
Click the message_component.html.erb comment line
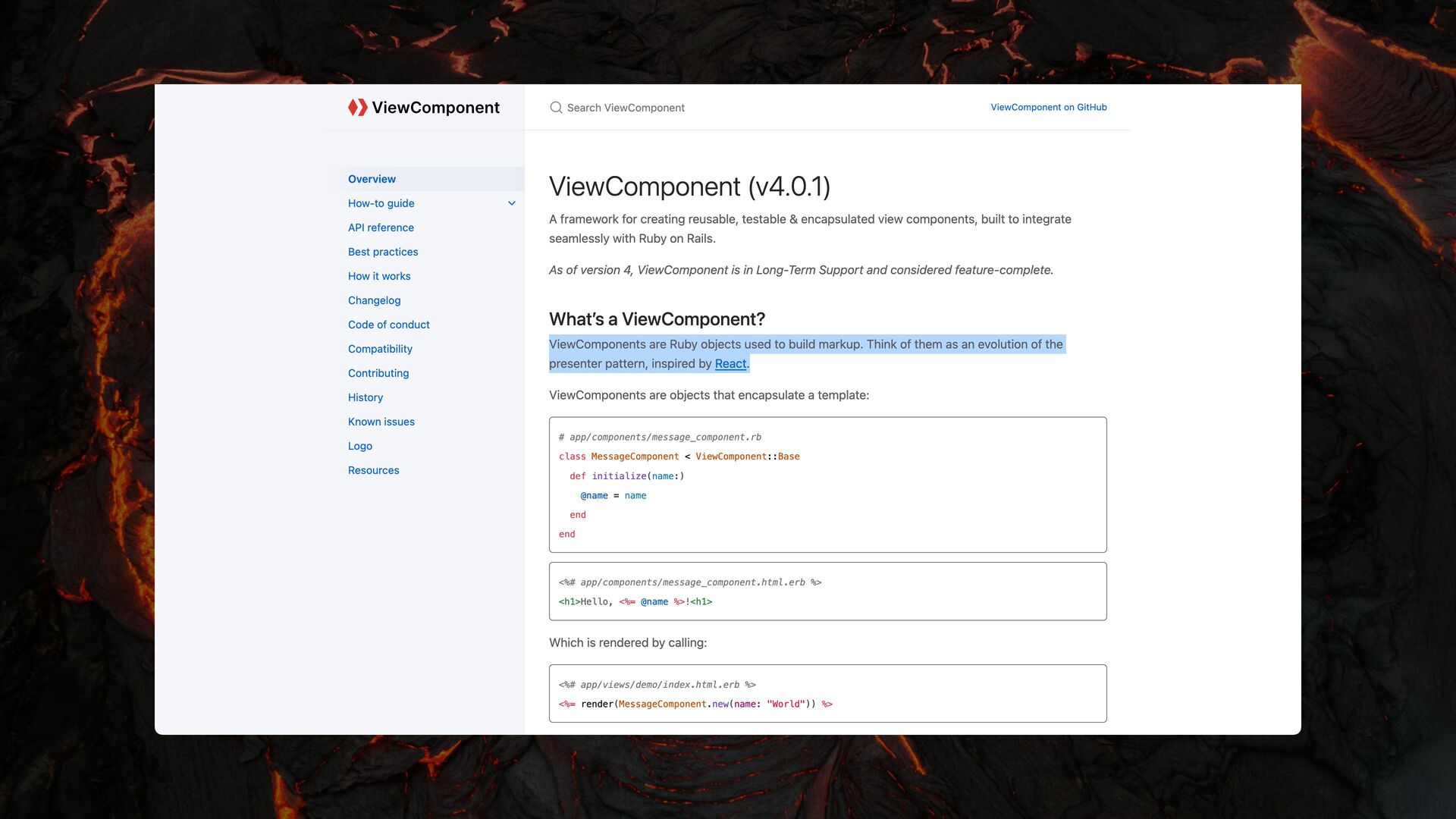[x=690, y=582]
